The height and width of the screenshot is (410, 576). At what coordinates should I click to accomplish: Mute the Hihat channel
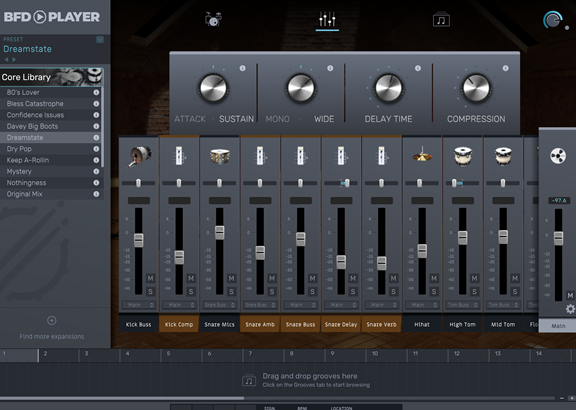coord(434,278)
